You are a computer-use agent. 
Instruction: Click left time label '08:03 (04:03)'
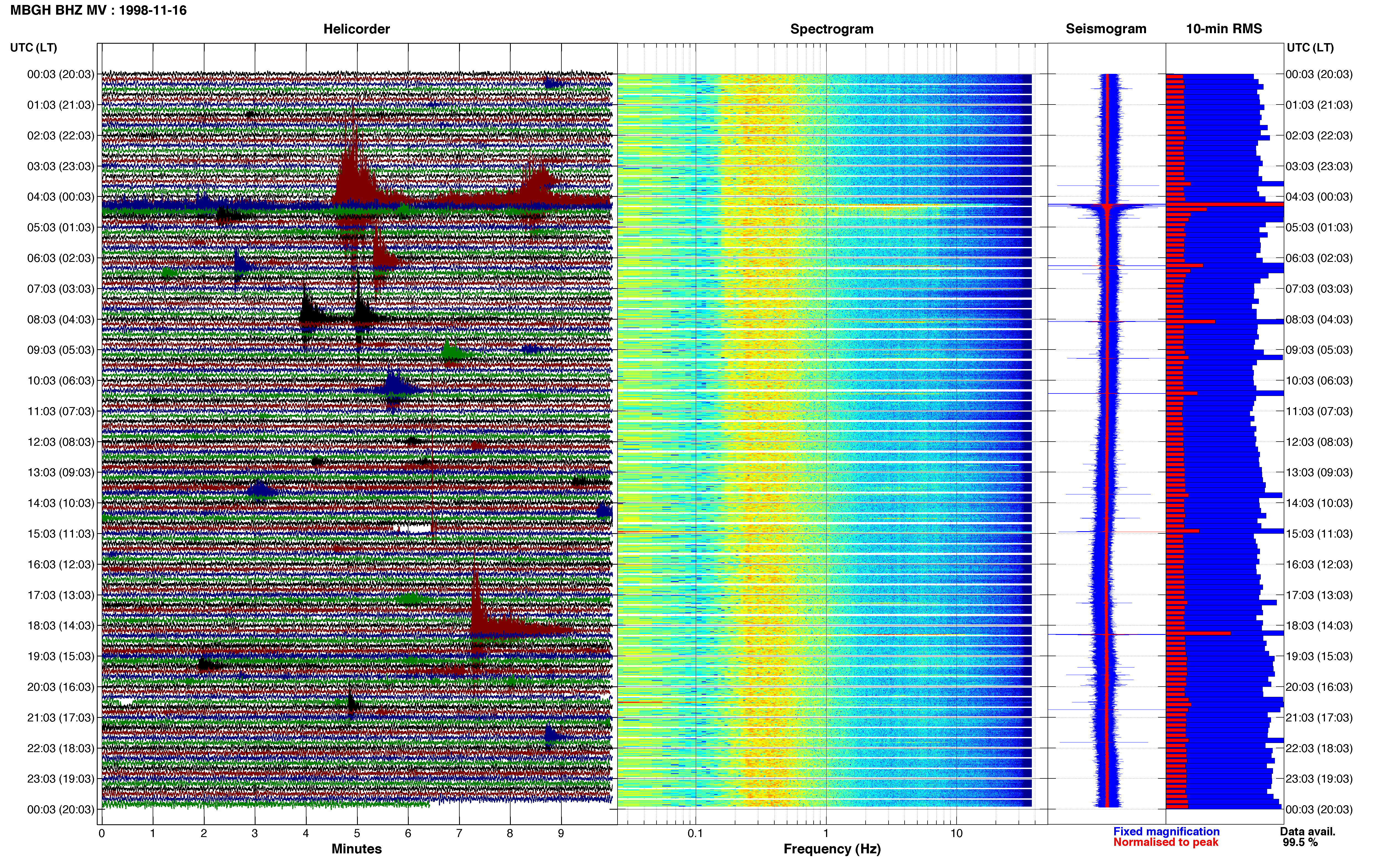(61, 319)
